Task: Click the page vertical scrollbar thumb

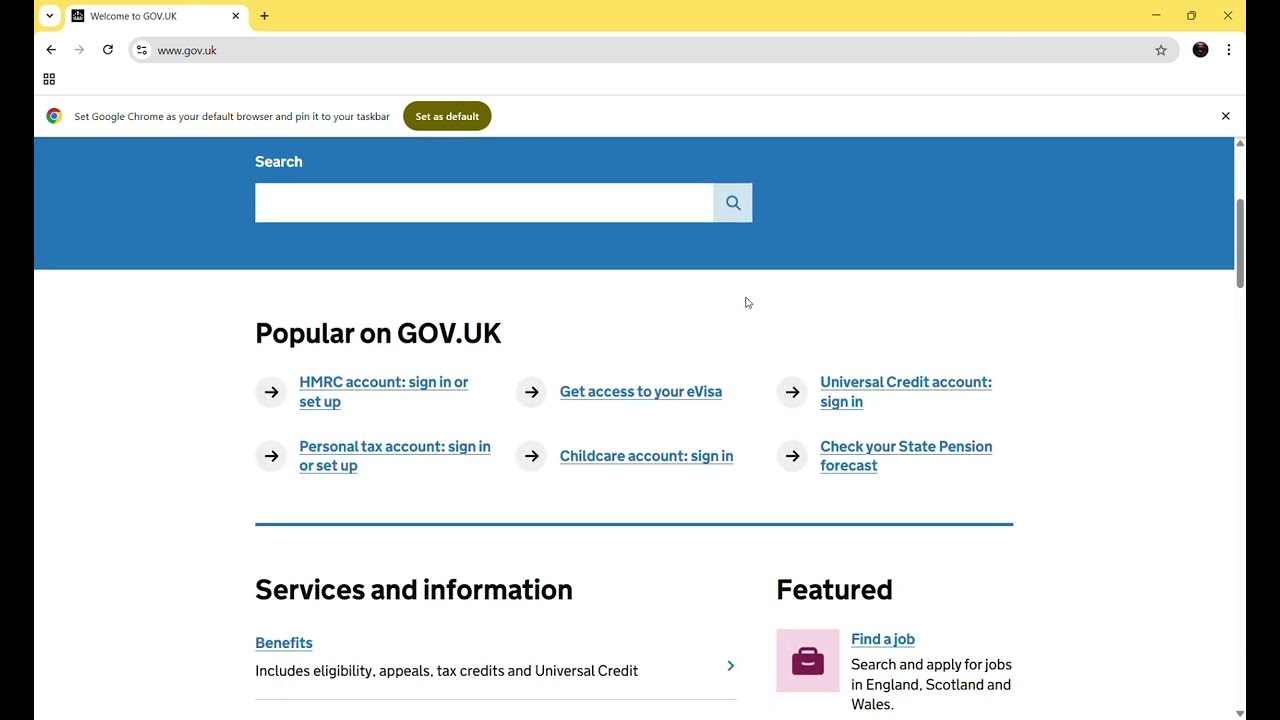Action: (1240, 243)
